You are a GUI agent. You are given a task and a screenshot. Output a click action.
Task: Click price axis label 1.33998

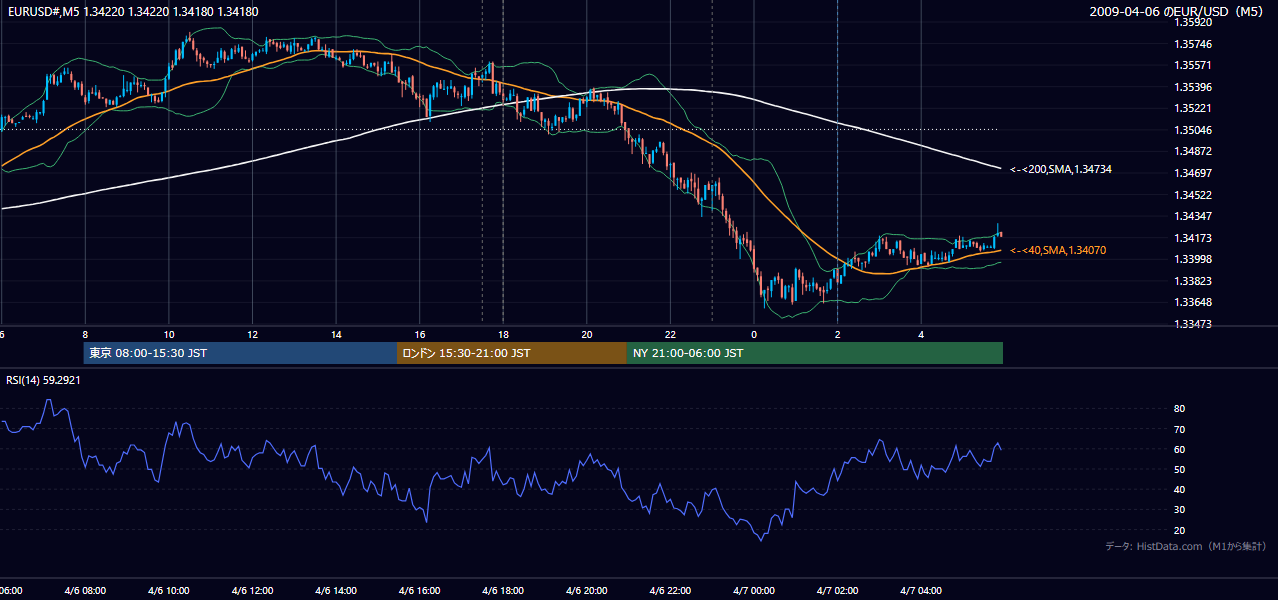1192,259
